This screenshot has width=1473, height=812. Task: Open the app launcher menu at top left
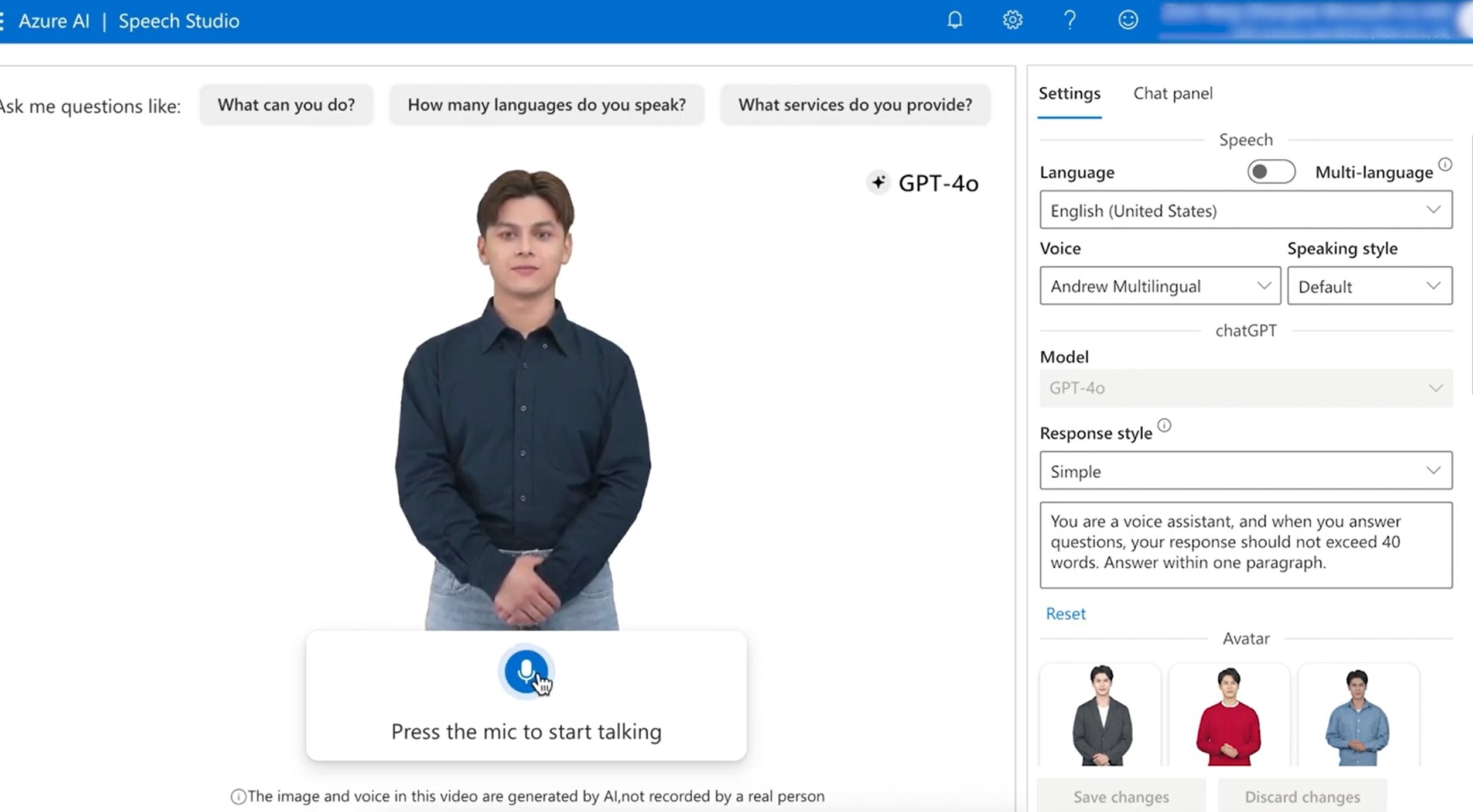pos(3,21)
